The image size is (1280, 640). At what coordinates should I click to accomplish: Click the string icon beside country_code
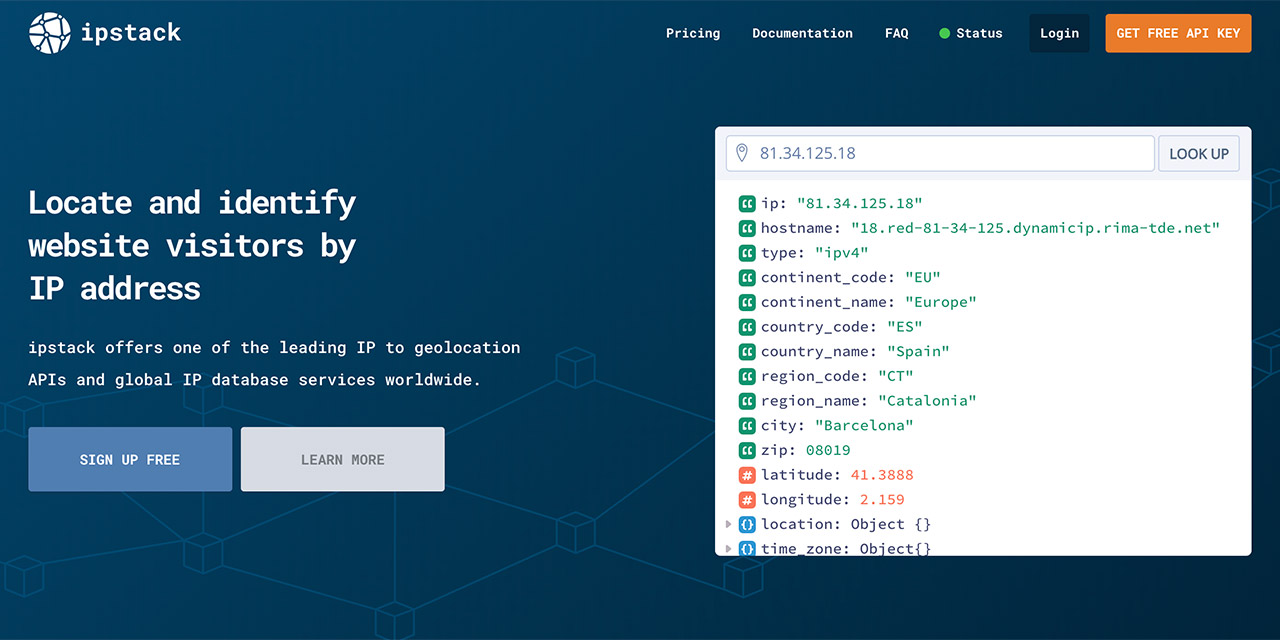coord(747,327)
